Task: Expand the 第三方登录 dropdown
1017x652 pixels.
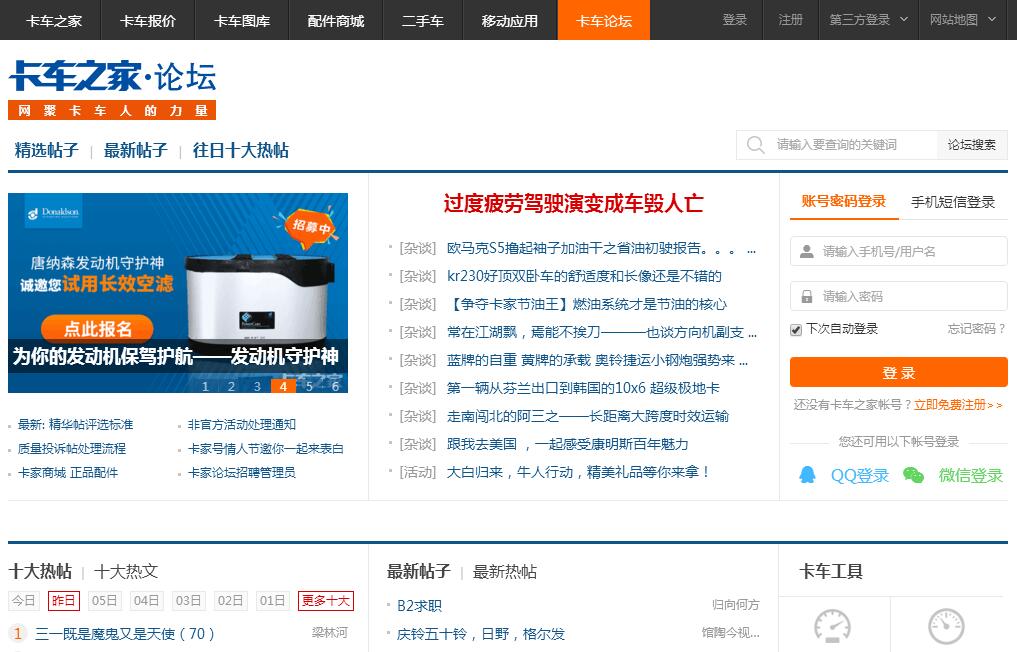Action: pyautogui.click(x=868, y=20)
